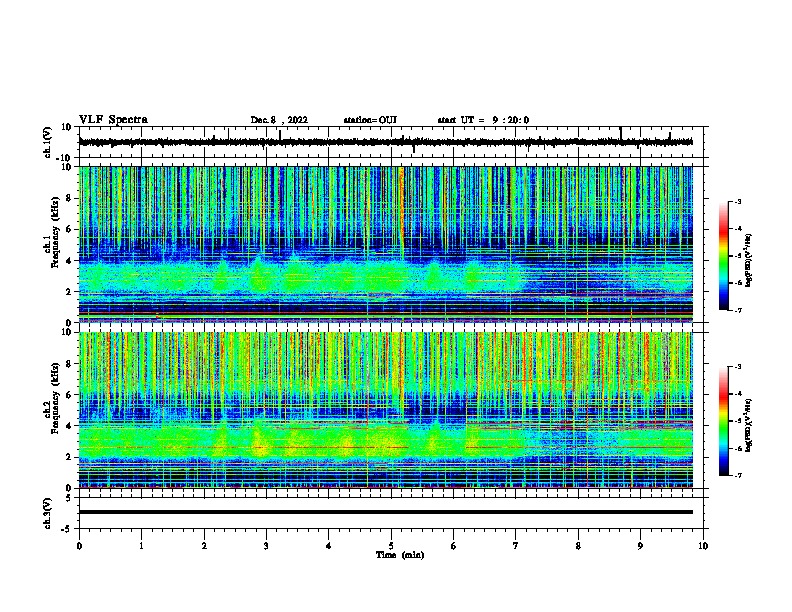Click the "-3" tick on ch.1 colorbar
Screen dimensions: 792x612
click(737, 201)
